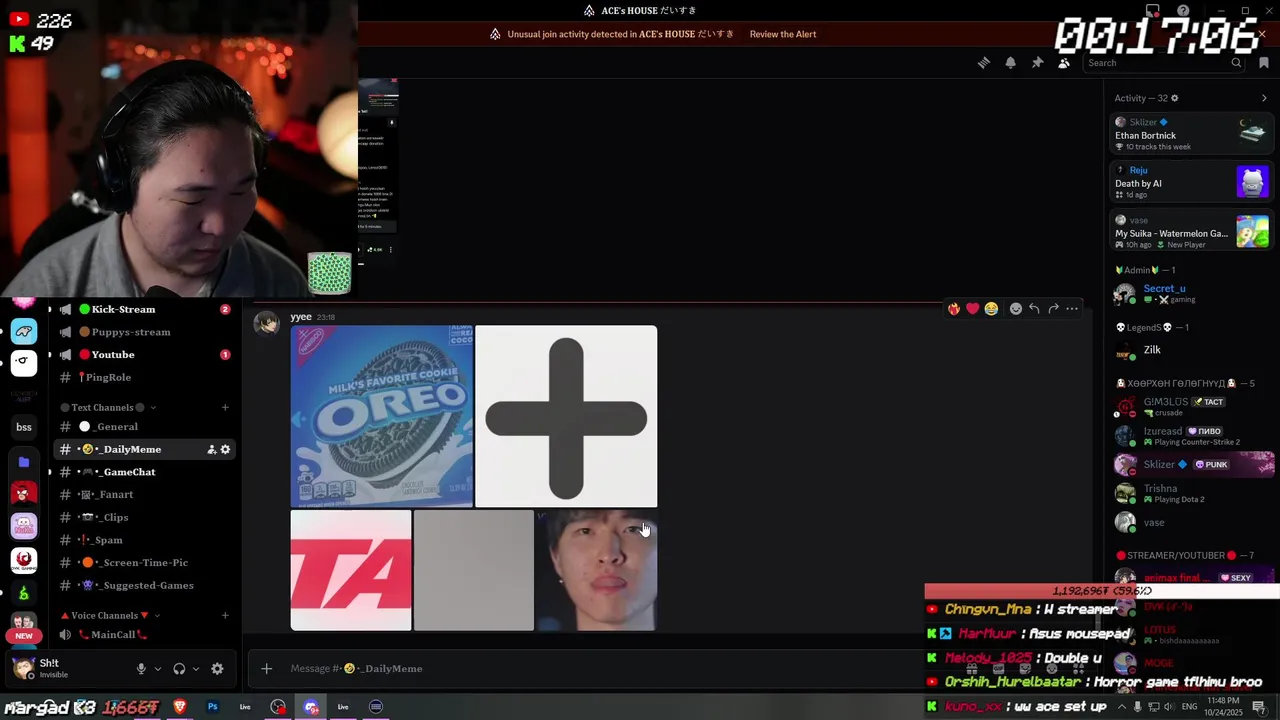Click the message attachment plus button
The image size is (1280, 720).
click(x=267, y=669)
